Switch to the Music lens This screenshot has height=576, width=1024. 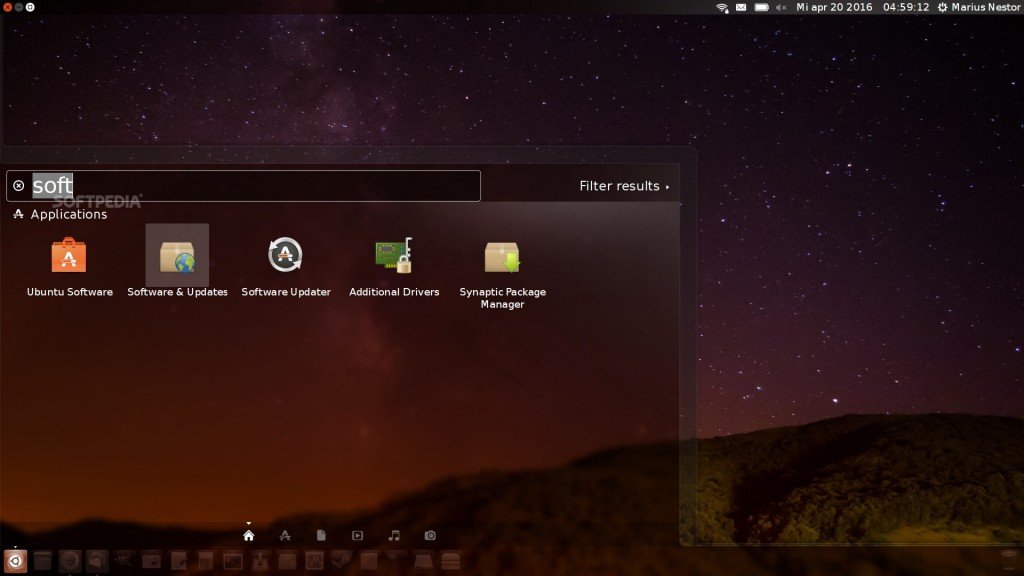point(394,535)
